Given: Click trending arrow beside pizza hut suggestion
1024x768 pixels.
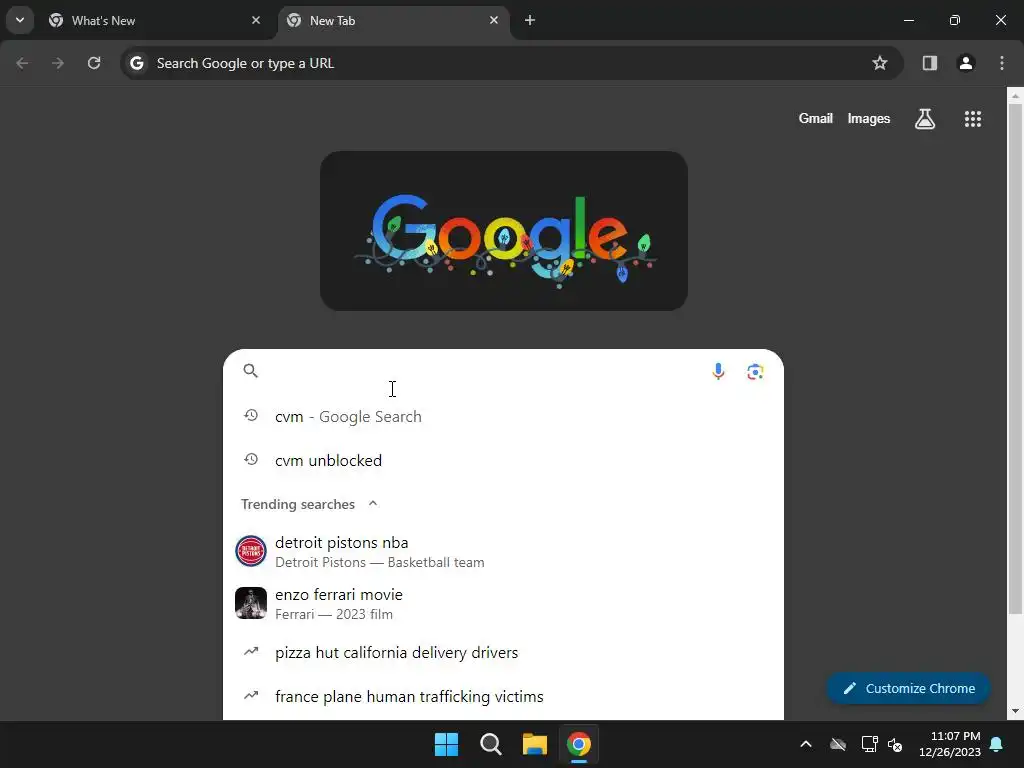Looking at the screenshot, I should click(x=251, y=651).
